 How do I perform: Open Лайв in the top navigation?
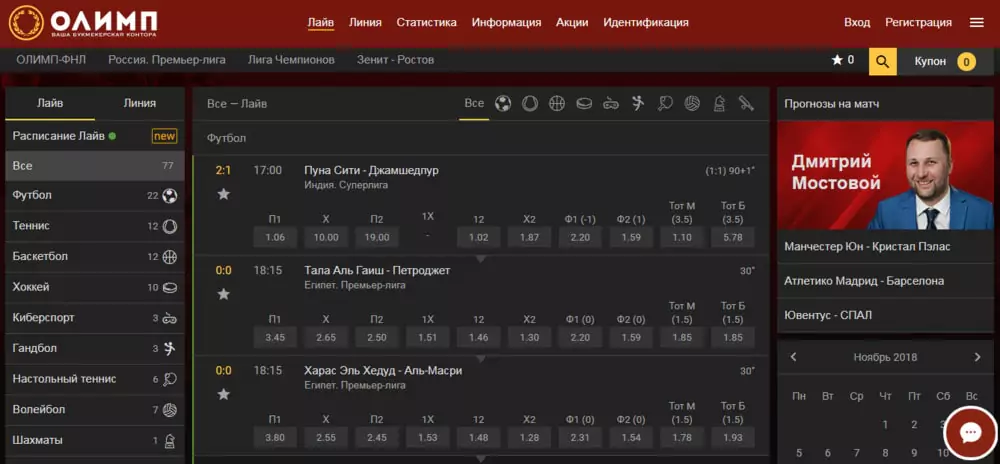click(321, 22)
